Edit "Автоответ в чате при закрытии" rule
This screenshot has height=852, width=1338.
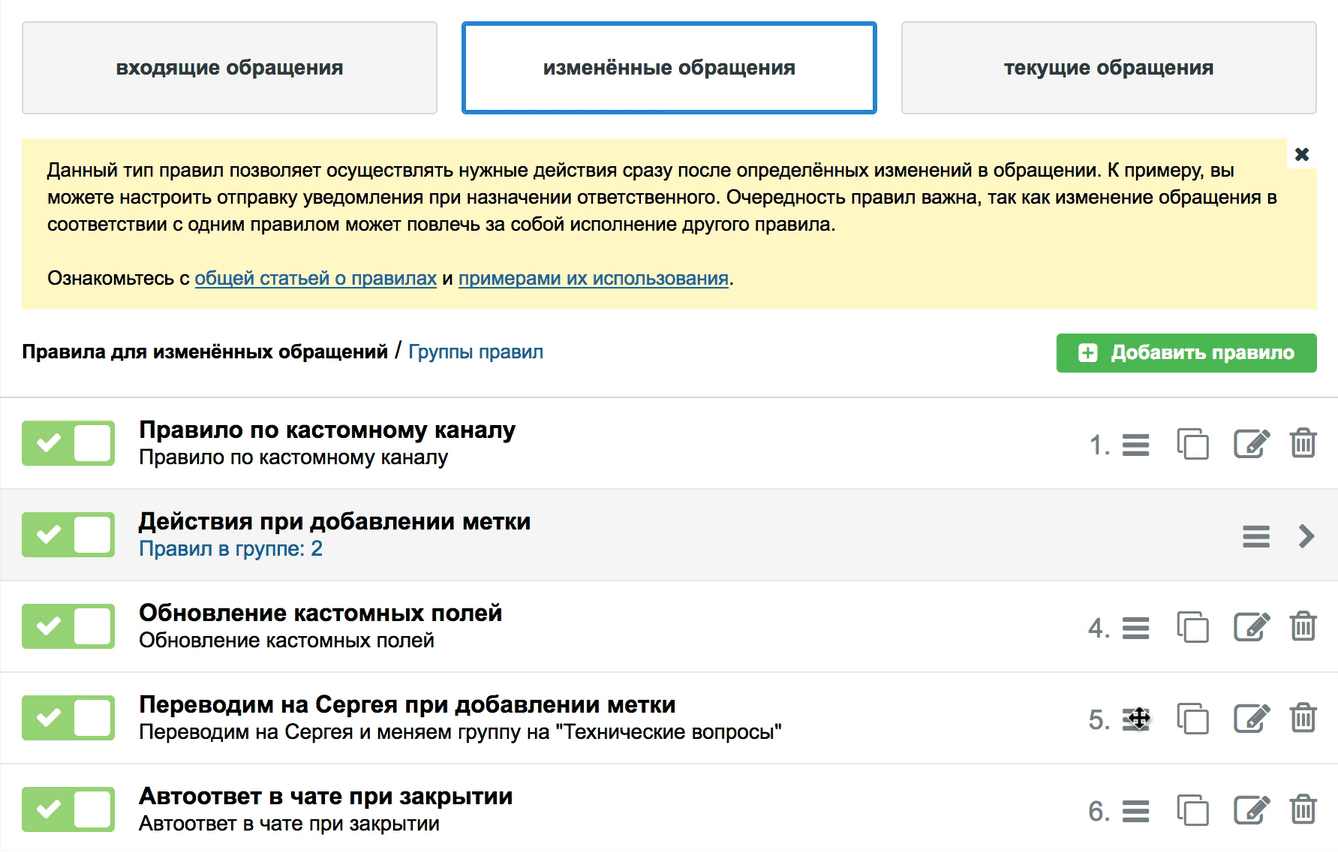pyautogui.click(x=1252, y=810)
